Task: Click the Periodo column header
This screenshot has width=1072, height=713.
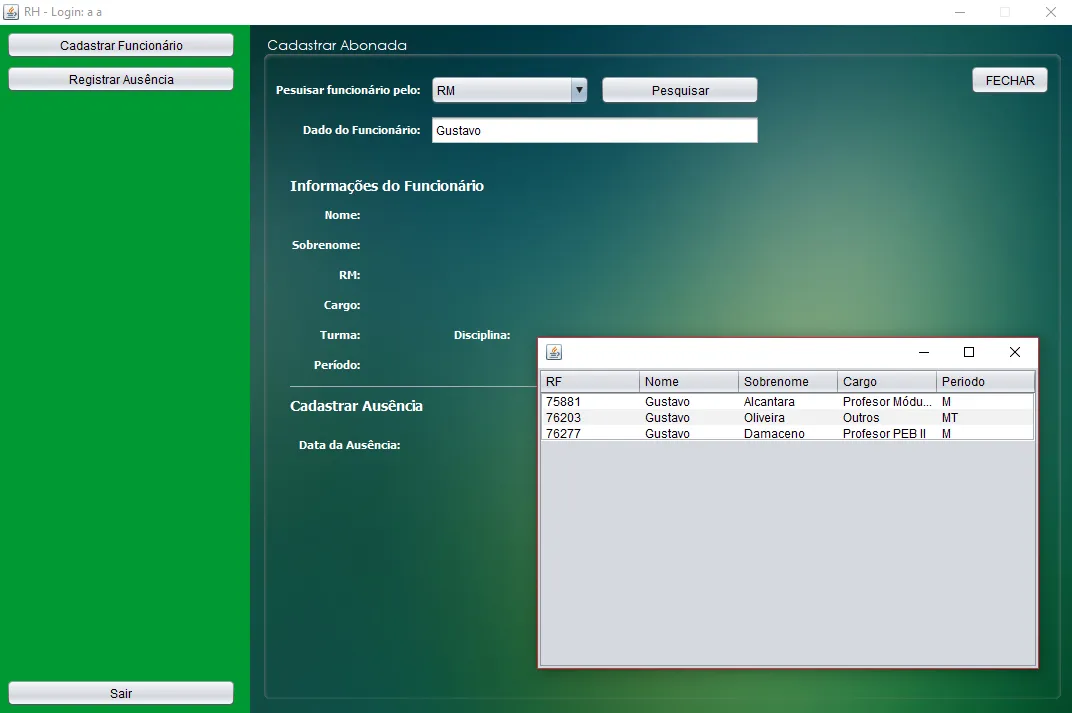Action: tap(985, 382)
